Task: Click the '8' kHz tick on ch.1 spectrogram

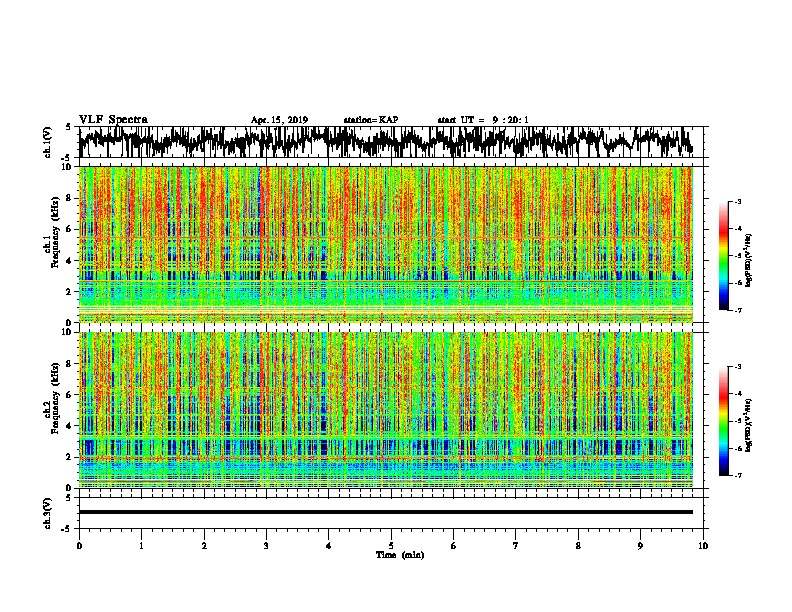Action: point(69,198)
